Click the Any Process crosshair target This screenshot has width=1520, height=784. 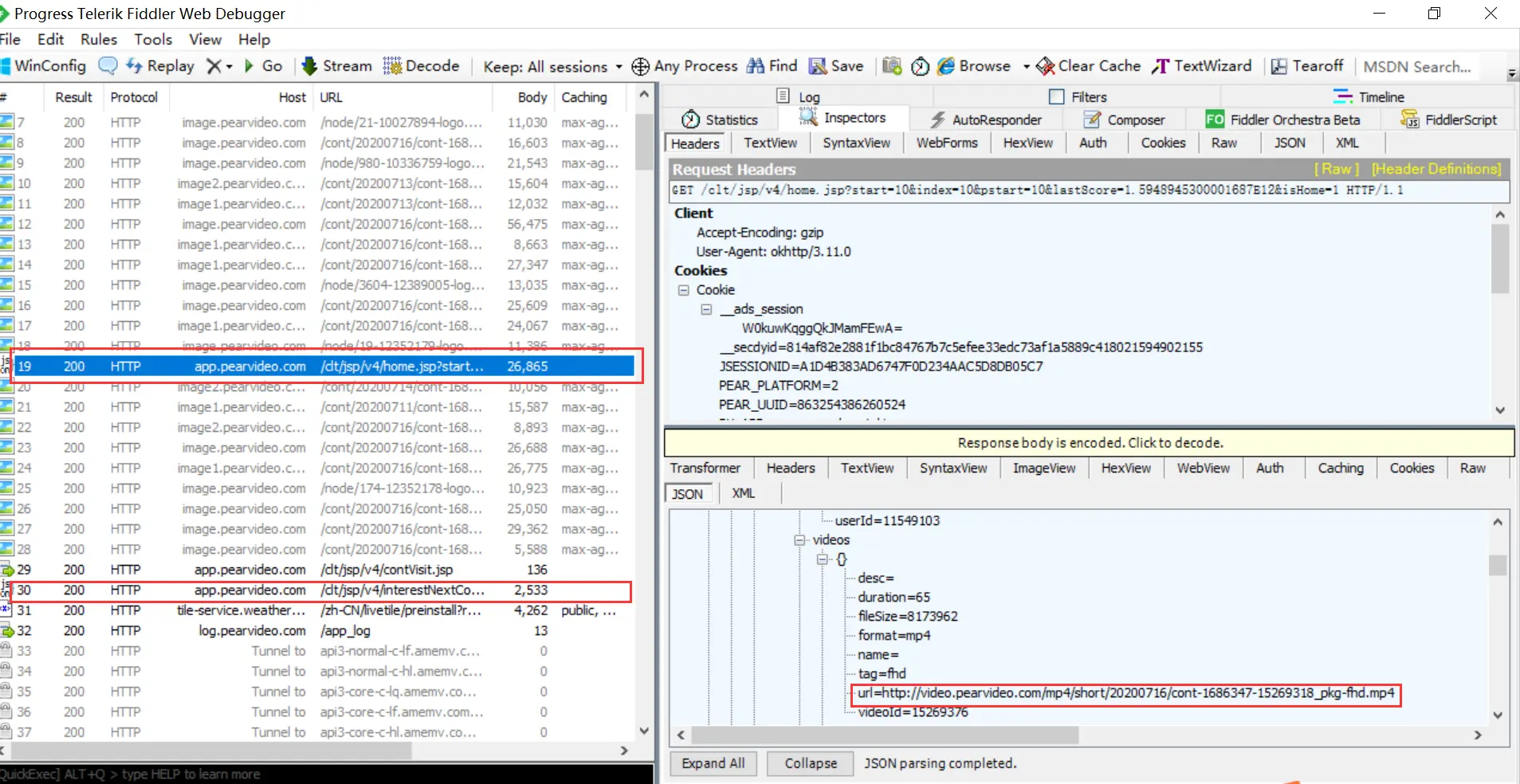pos(685,66)
